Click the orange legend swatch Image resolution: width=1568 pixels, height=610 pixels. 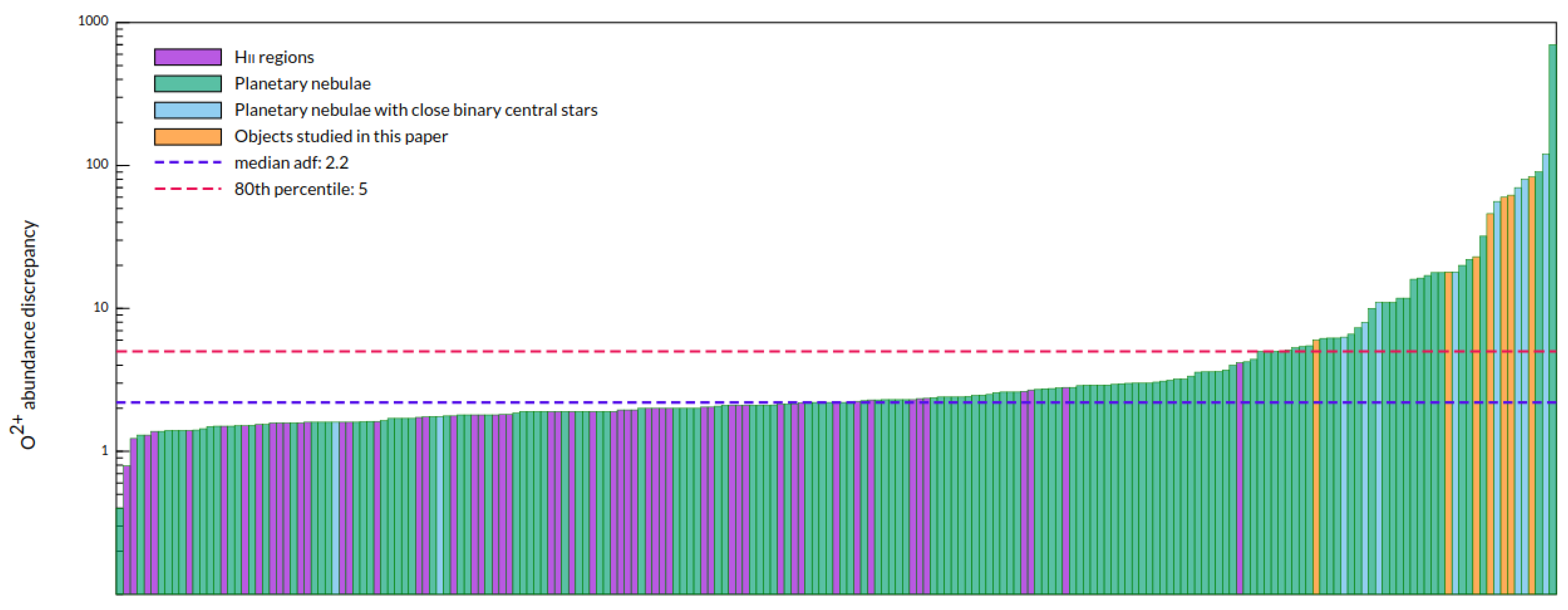[187, 136]
